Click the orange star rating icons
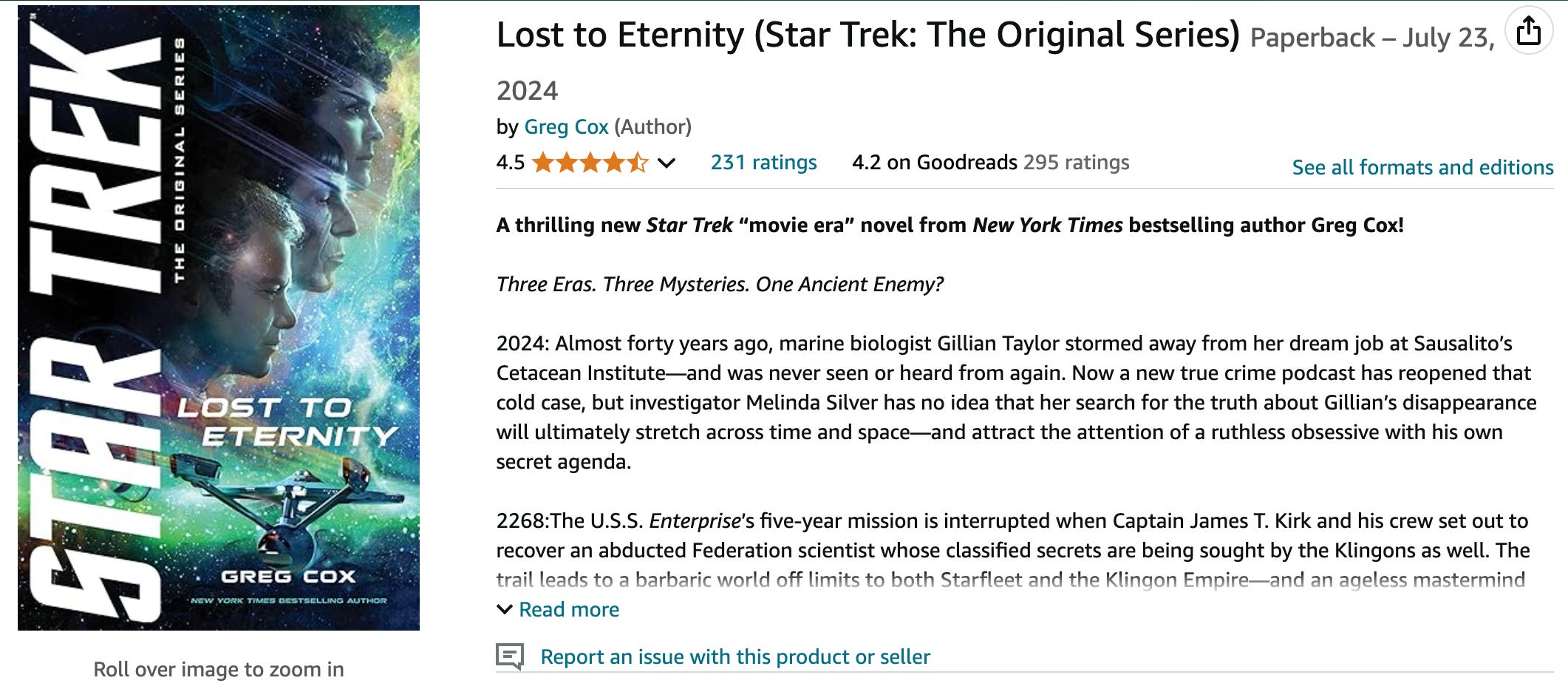 [x=589, y=163]
